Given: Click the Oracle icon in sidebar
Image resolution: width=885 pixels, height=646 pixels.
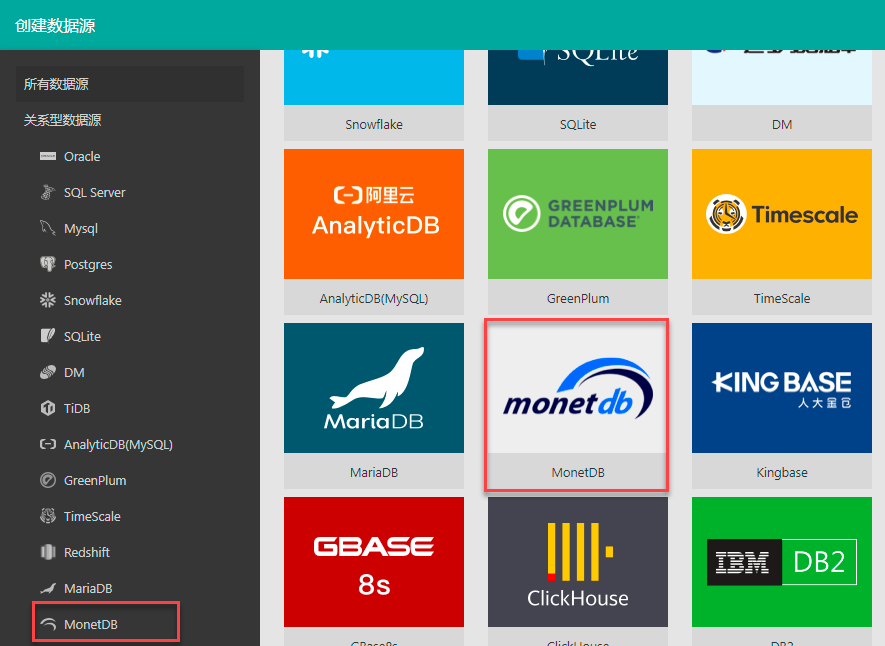Looking at the screenshot, I should click(47, 157).
